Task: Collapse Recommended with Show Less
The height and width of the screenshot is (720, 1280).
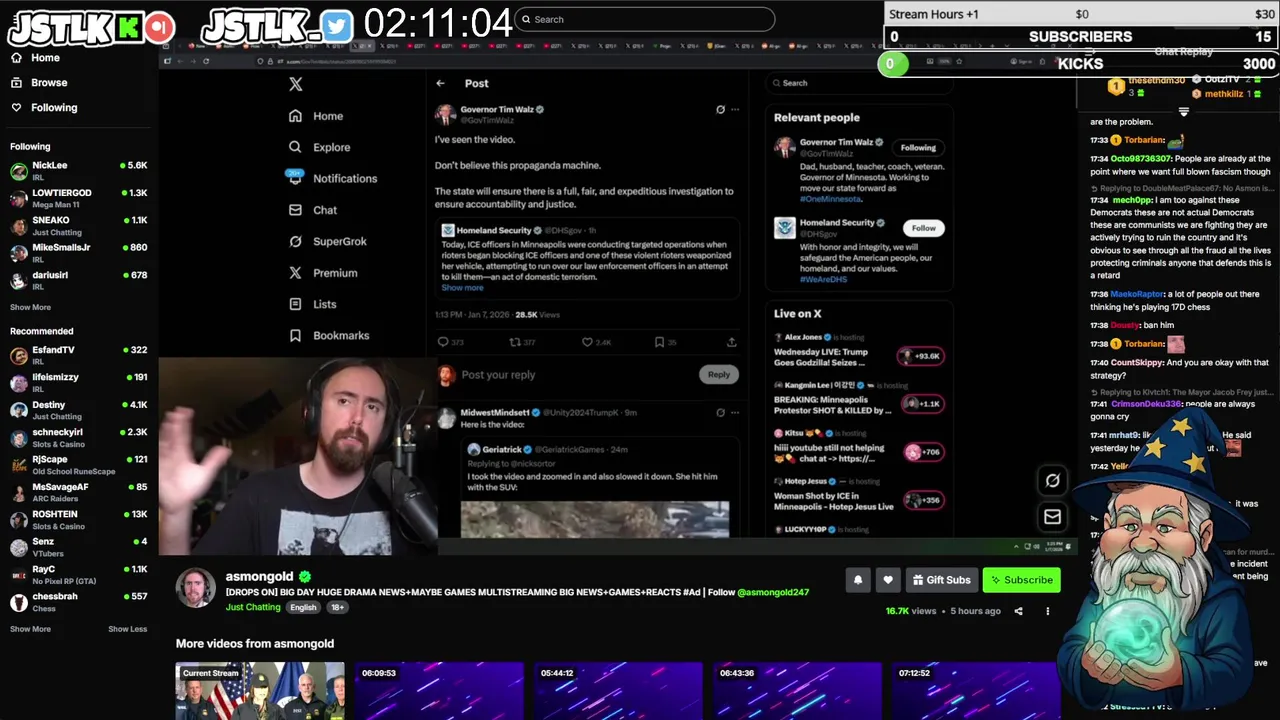Action: (128, 629)
